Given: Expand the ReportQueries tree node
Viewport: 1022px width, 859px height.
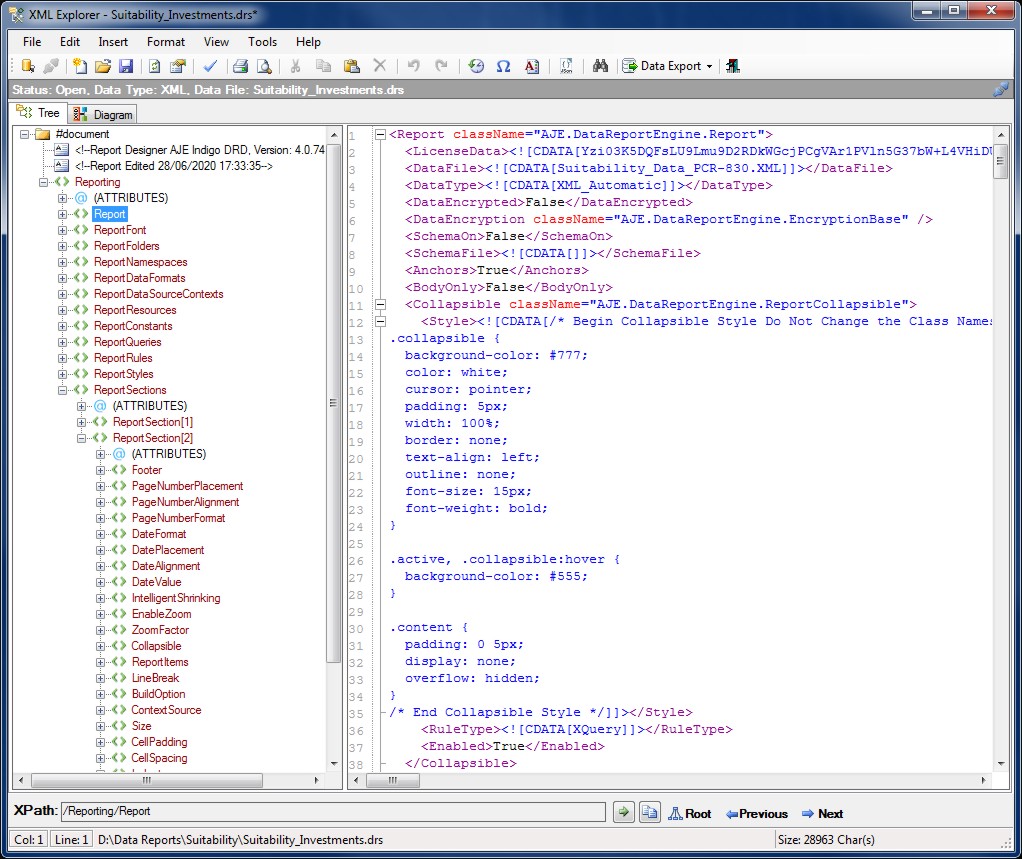Looking at the screenshot, I should click(63, 342).
